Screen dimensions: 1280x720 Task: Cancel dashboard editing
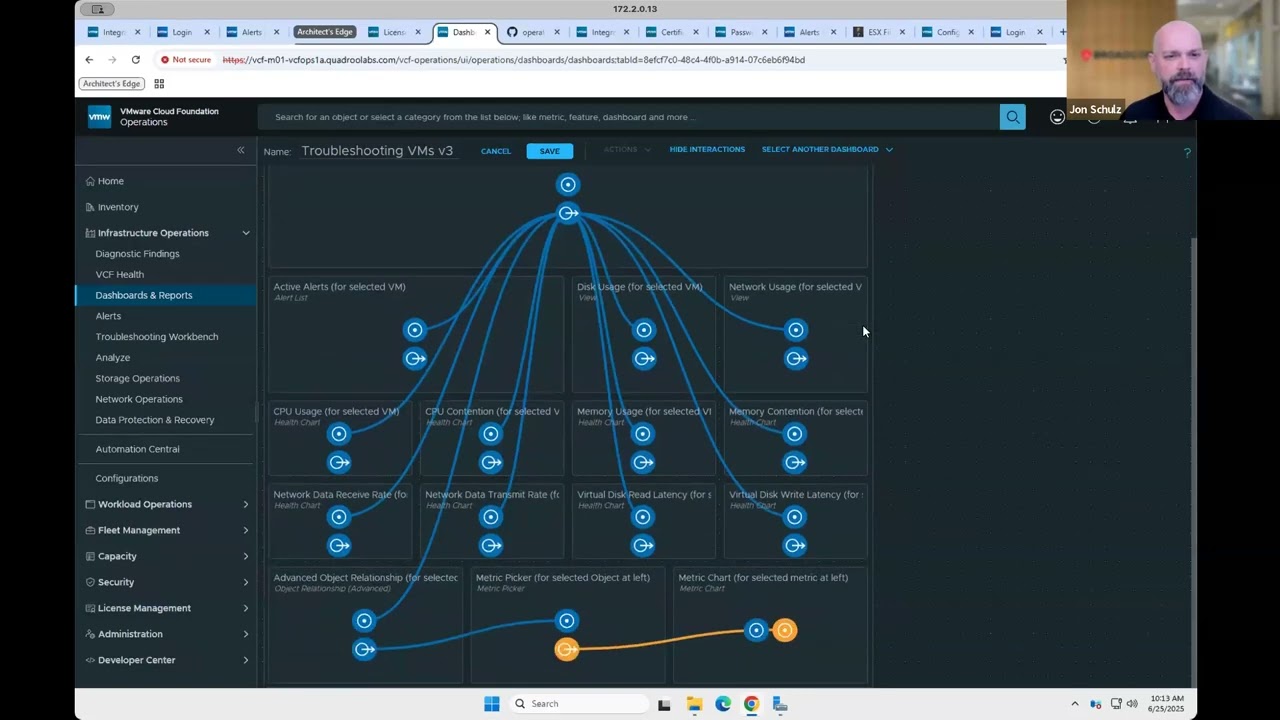click(495, 151)
